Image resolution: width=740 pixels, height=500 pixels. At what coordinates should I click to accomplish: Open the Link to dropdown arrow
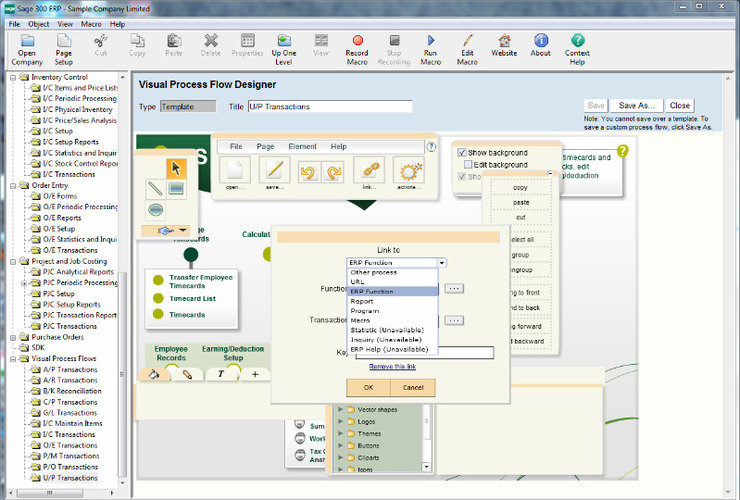click(x=442, y=263)
